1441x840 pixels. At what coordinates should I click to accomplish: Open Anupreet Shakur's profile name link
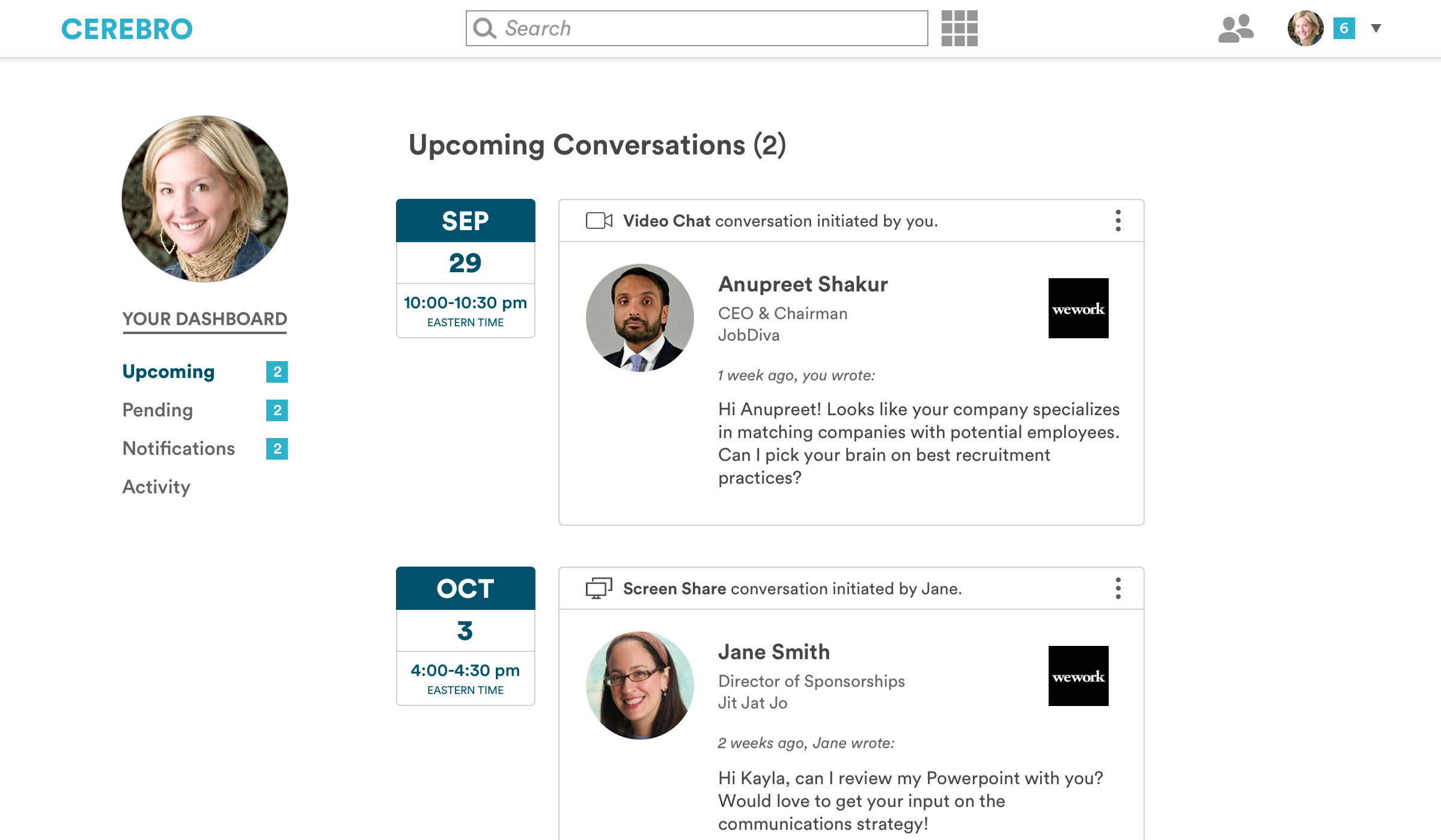click(x=803, y=284)
